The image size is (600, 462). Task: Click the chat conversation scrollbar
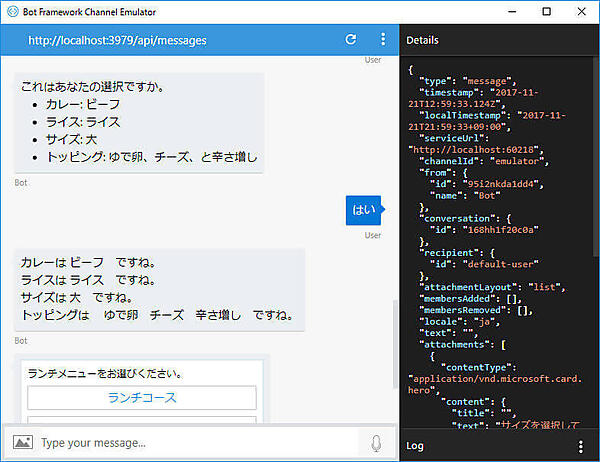[395, 360]
